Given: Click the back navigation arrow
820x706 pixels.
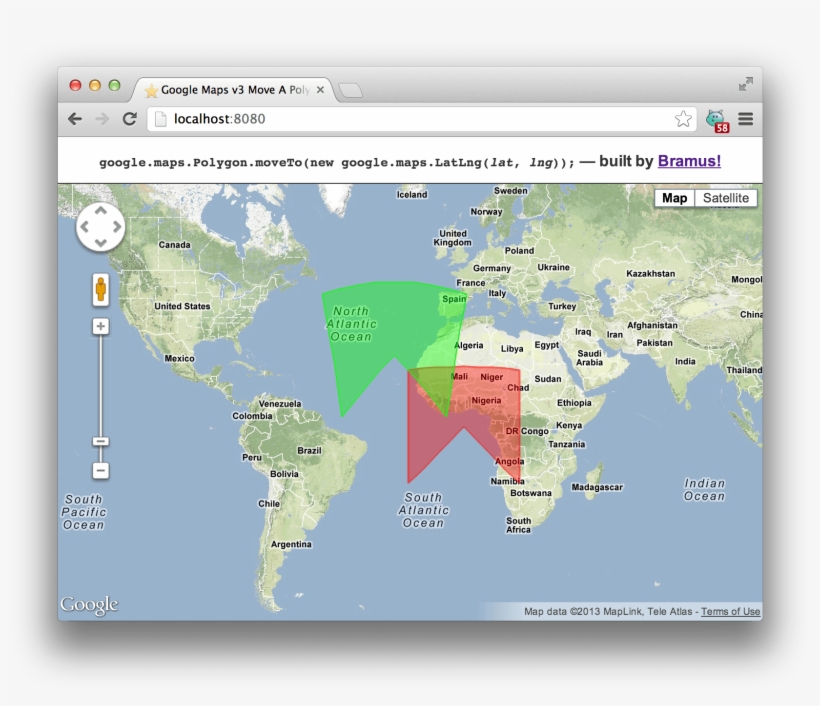Looking at the screenshot, I should point(75,118).
